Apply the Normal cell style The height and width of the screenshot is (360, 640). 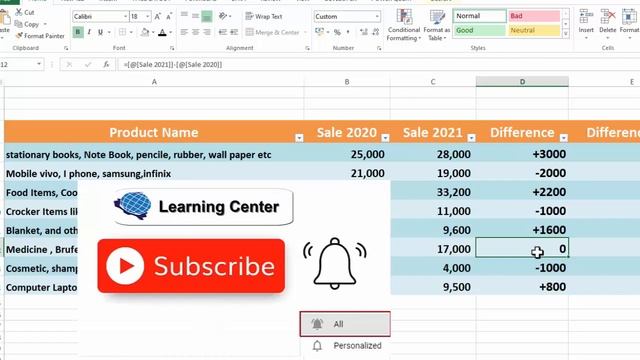[x=480, y=16]
